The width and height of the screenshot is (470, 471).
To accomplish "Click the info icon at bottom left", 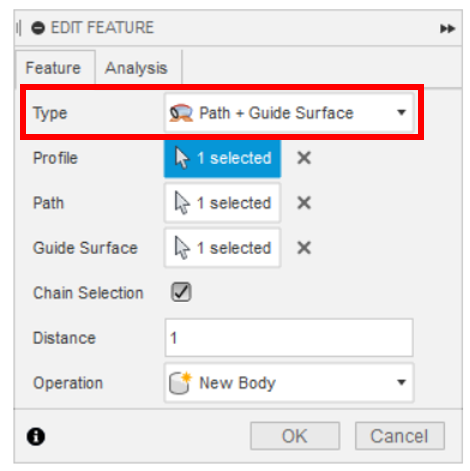I will pyautogui.click(x=36, y=436).
